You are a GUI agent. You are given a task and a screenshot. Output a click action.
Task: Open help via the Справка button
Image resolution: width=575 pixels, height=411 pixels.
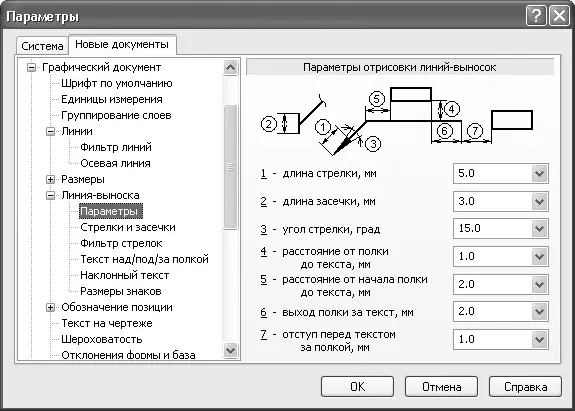[x=525, y=387]
